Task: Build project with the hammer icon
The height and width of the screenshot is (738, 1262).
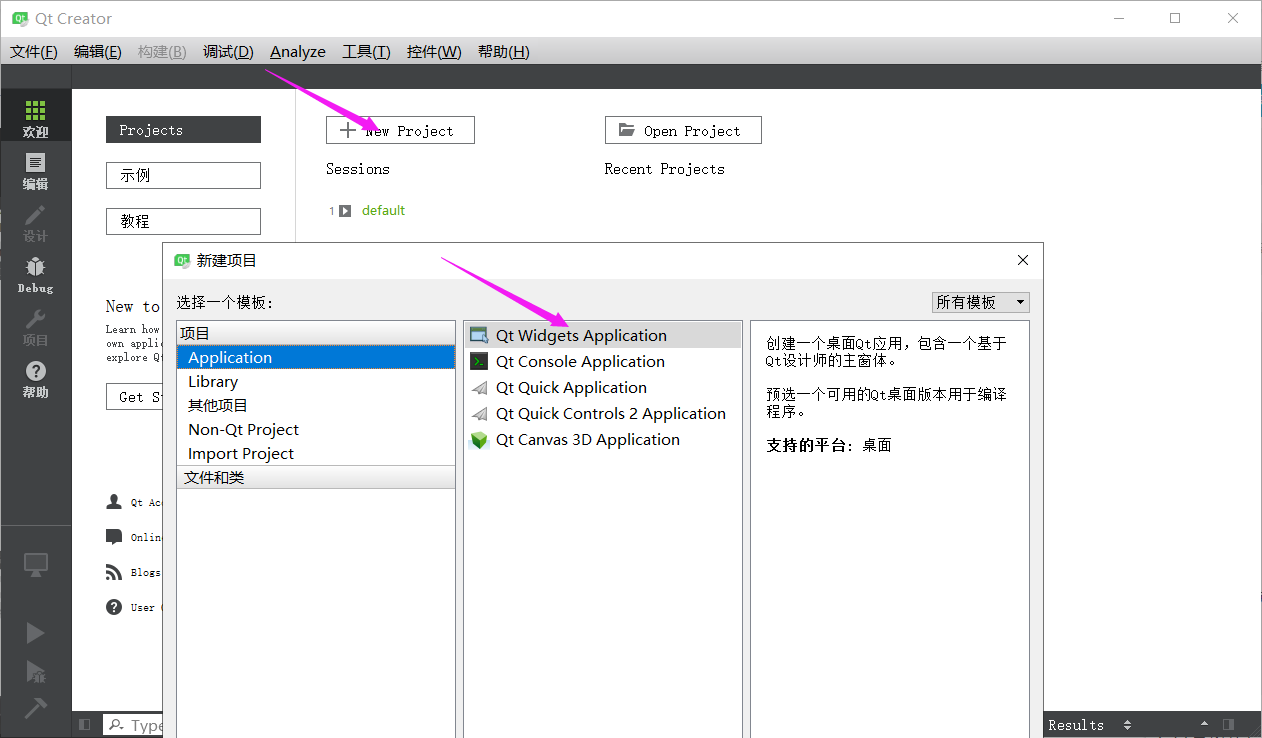Action: [x=35, y=707]
